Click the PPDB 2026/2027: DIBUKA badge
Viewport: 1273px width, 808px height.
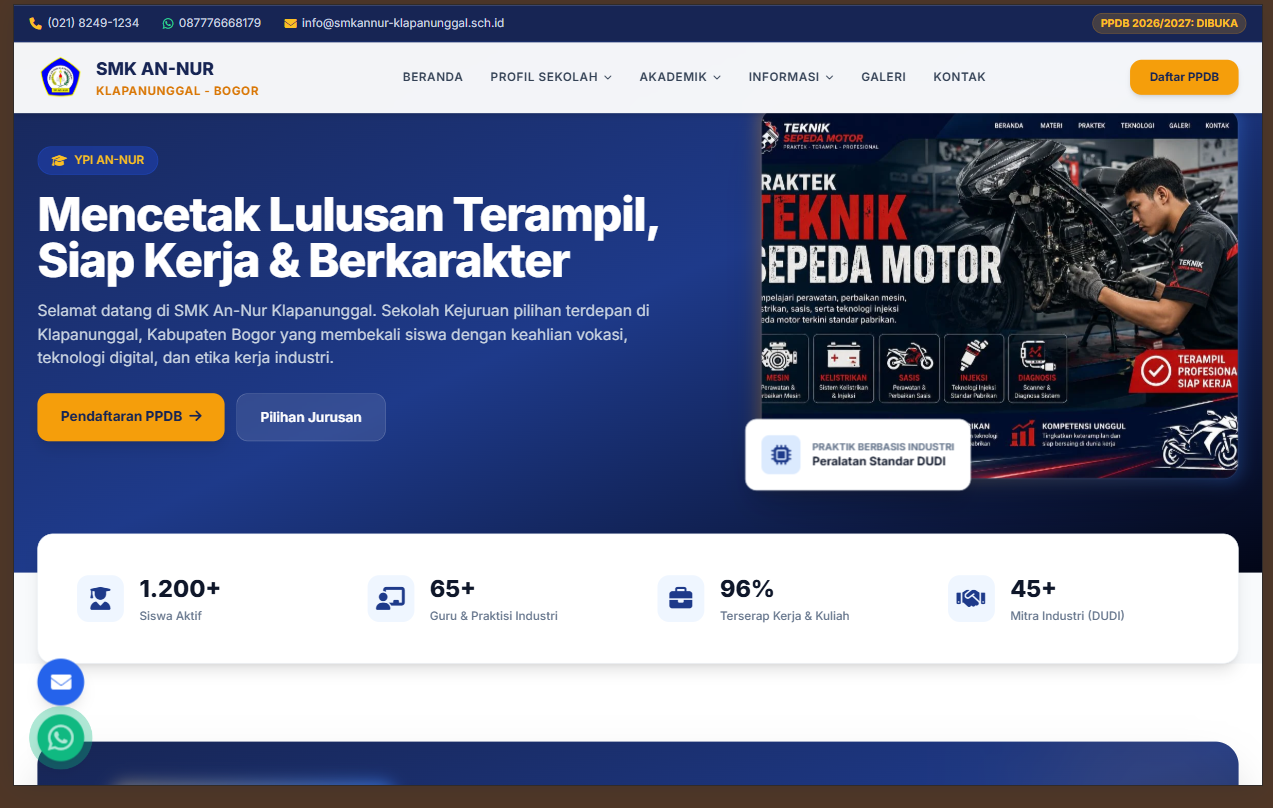pos(1169,23)
